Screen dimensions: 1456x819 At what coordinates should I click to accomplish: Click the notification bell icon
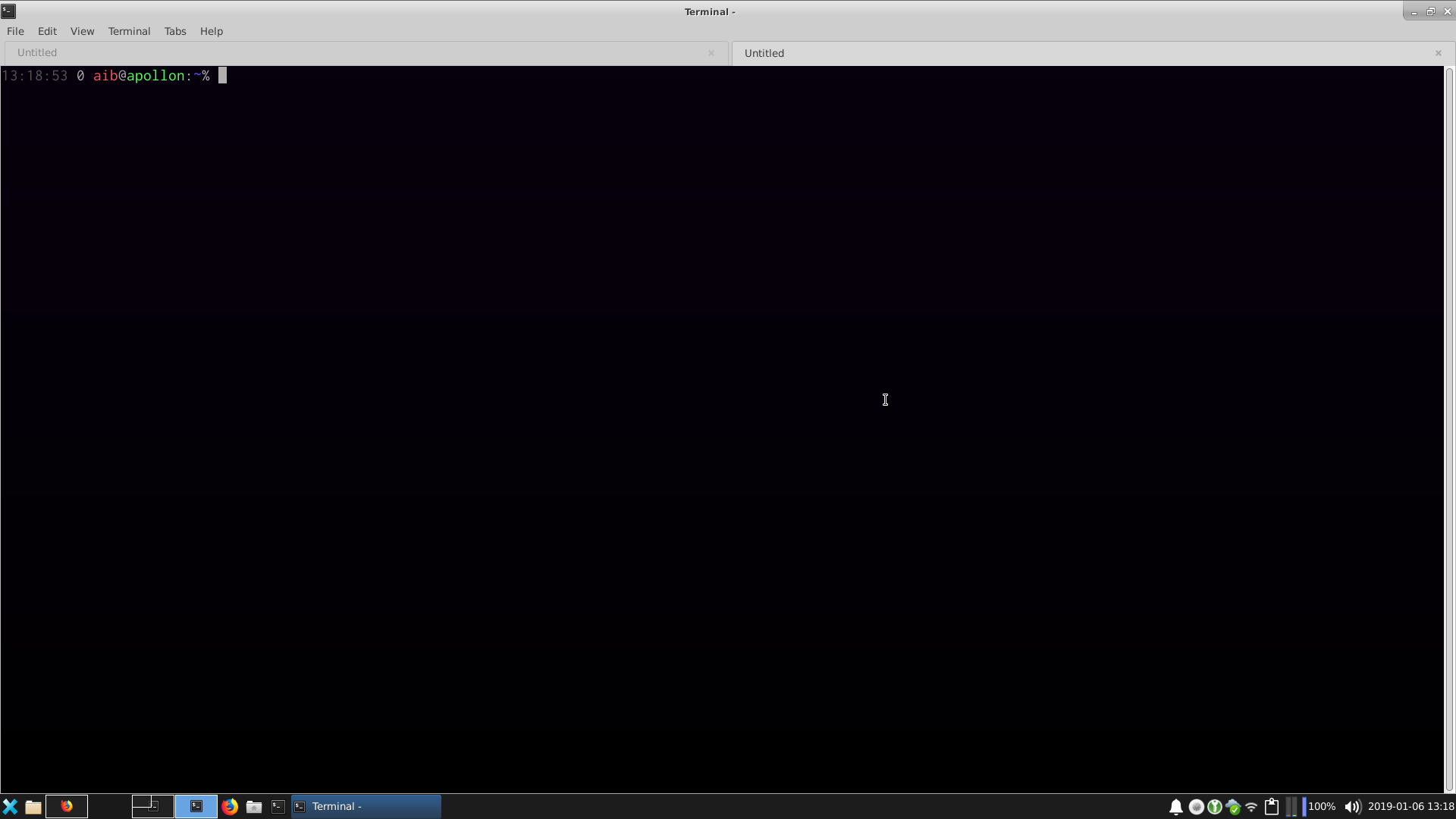1175,806
